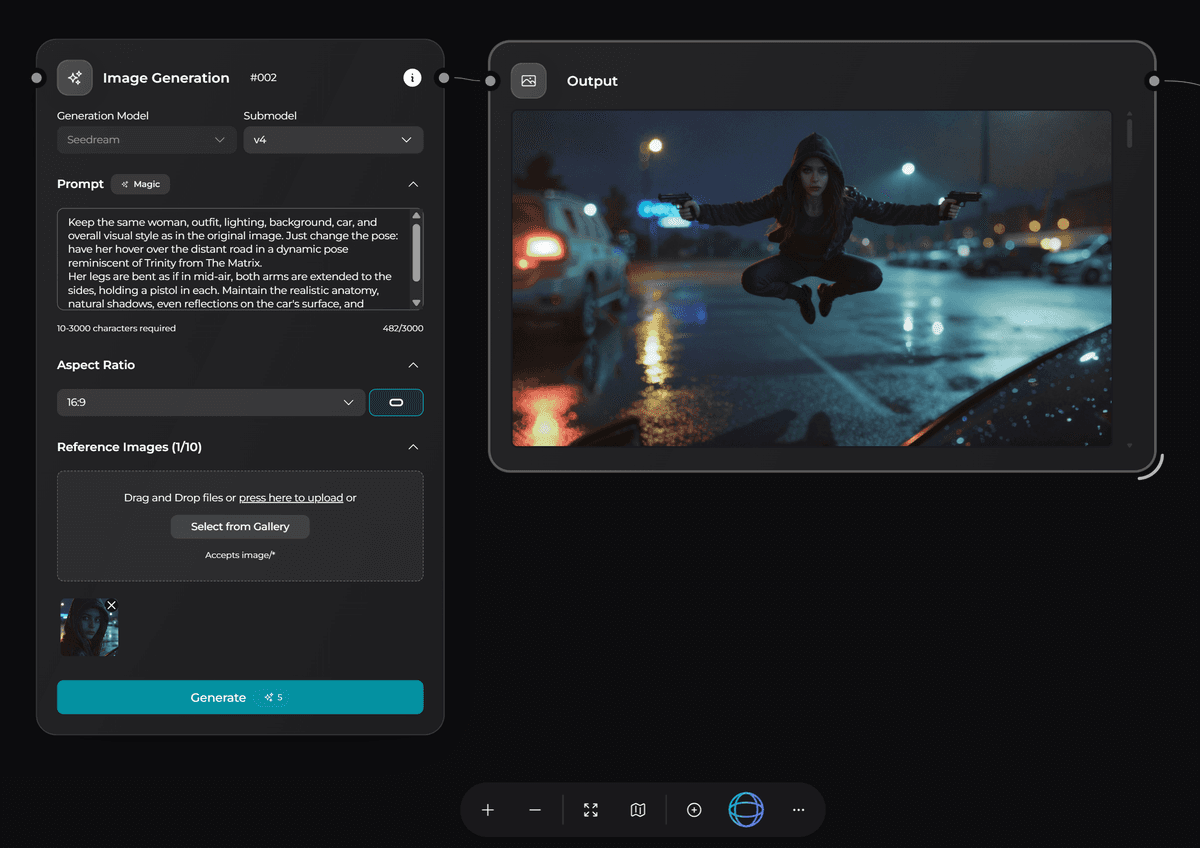The image size is (1200, 848).
Task: Open the Generation Model Seedream dropdown
Action: coord(146,140)
